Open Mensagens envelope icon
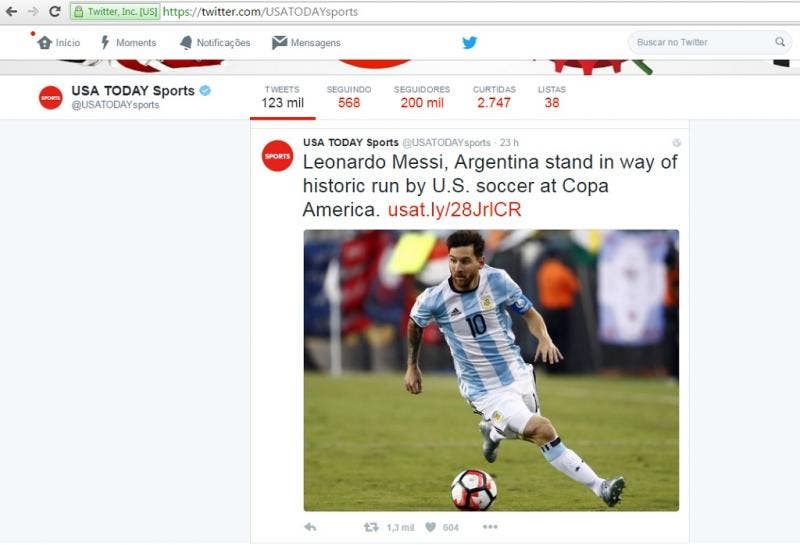The width and height of the screenshot is (800, 545). pyautogui.click(x=279, y=42)
